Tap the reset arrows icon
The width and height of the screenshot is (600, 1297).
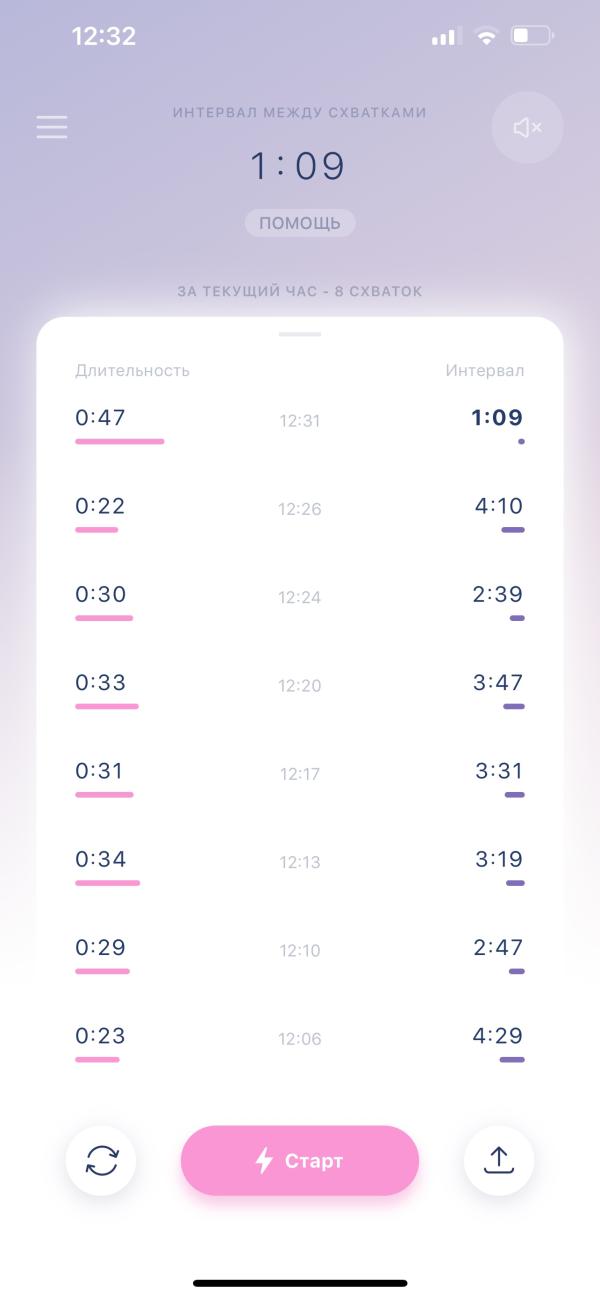pyautogui.click(x=101, y=1161)
